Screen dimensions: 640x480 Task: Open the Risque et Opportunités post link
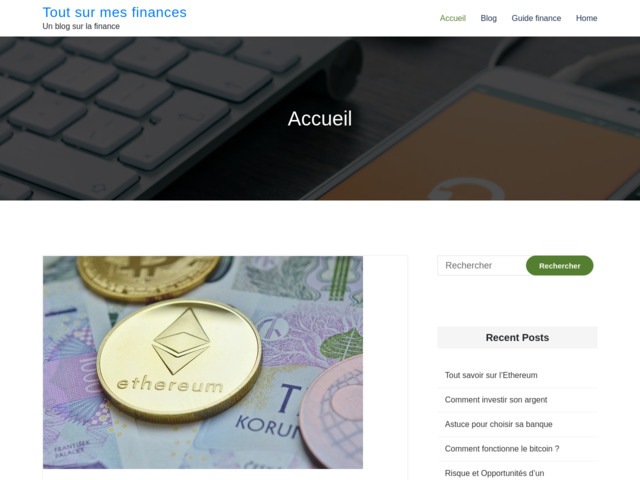494,473
